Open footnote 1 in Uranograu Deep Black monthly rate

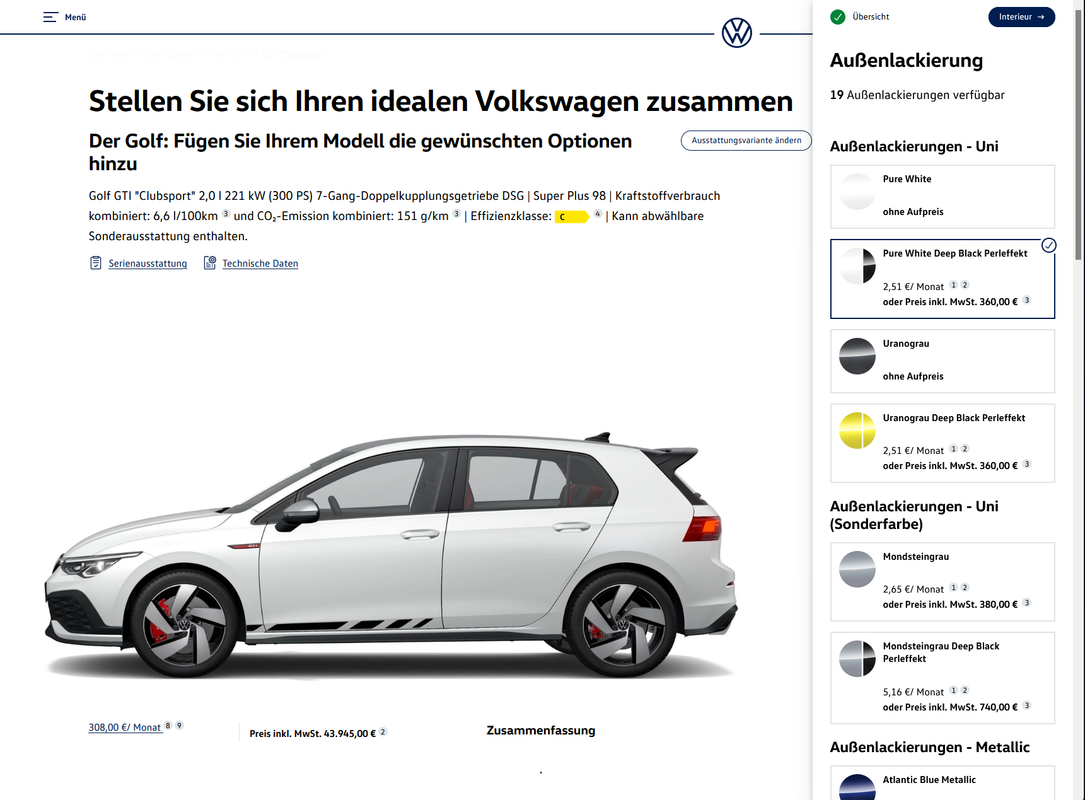point(954,448)
